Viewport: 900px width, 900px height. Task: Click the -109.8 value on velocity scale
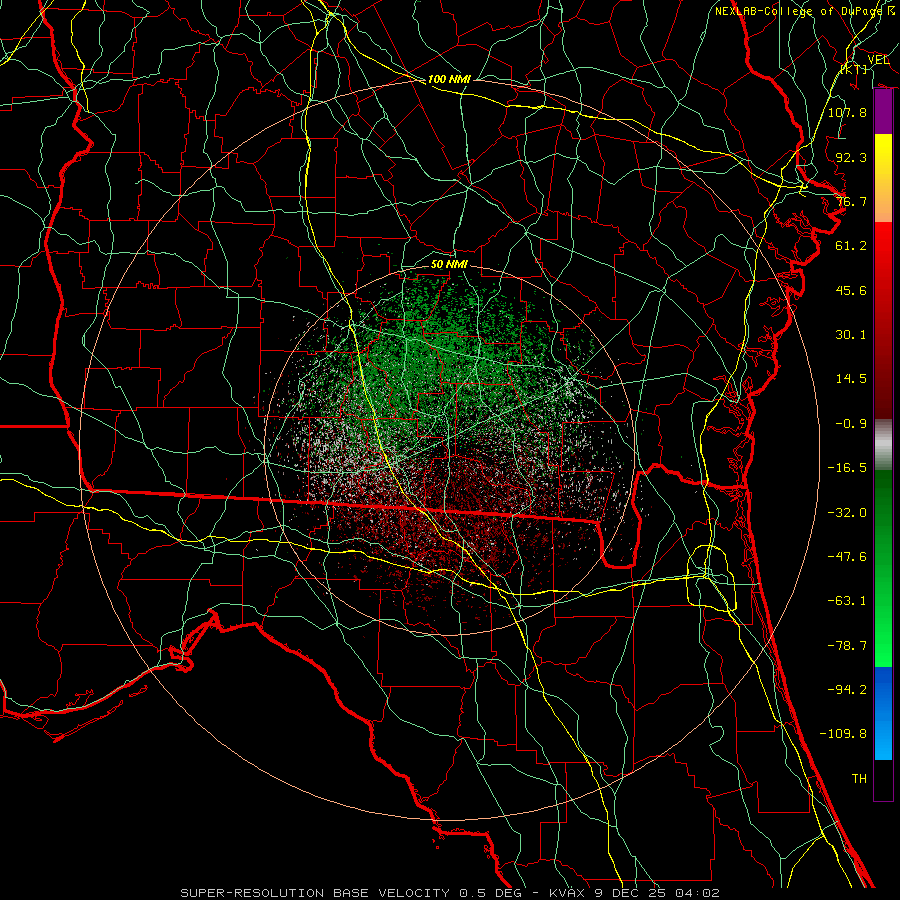tap(843, 734)
